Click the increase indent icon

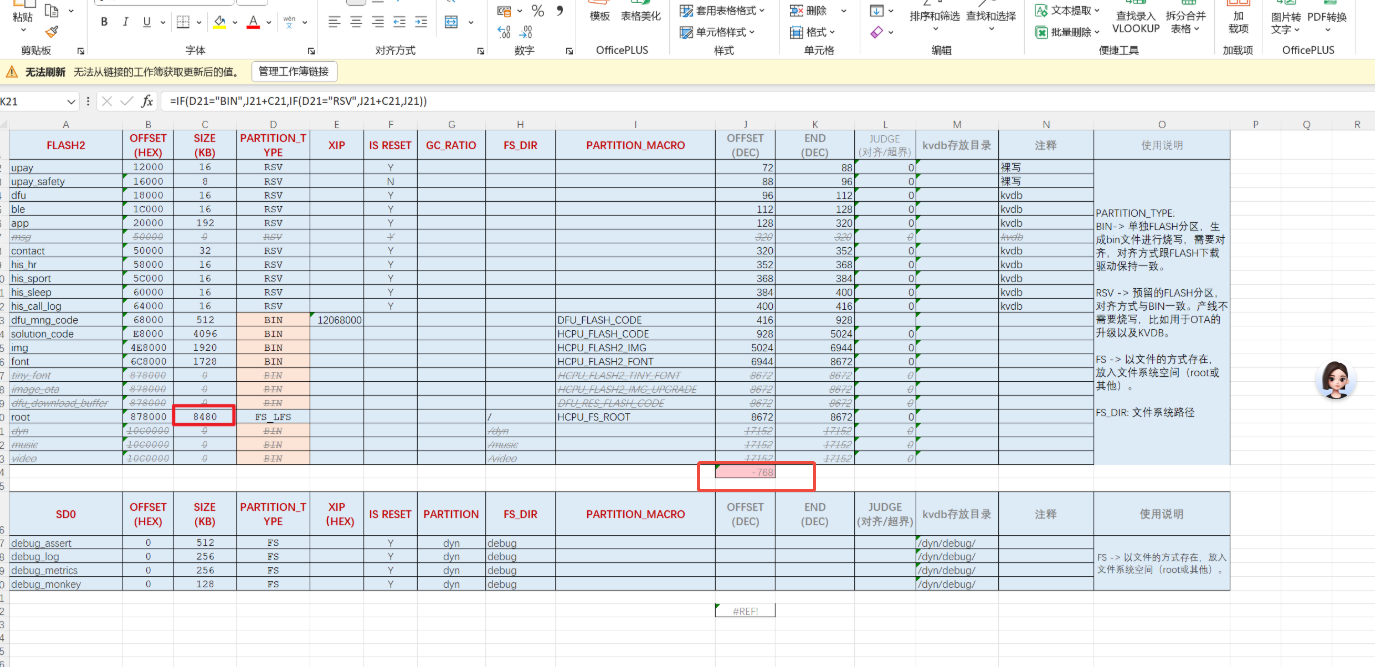421,22
